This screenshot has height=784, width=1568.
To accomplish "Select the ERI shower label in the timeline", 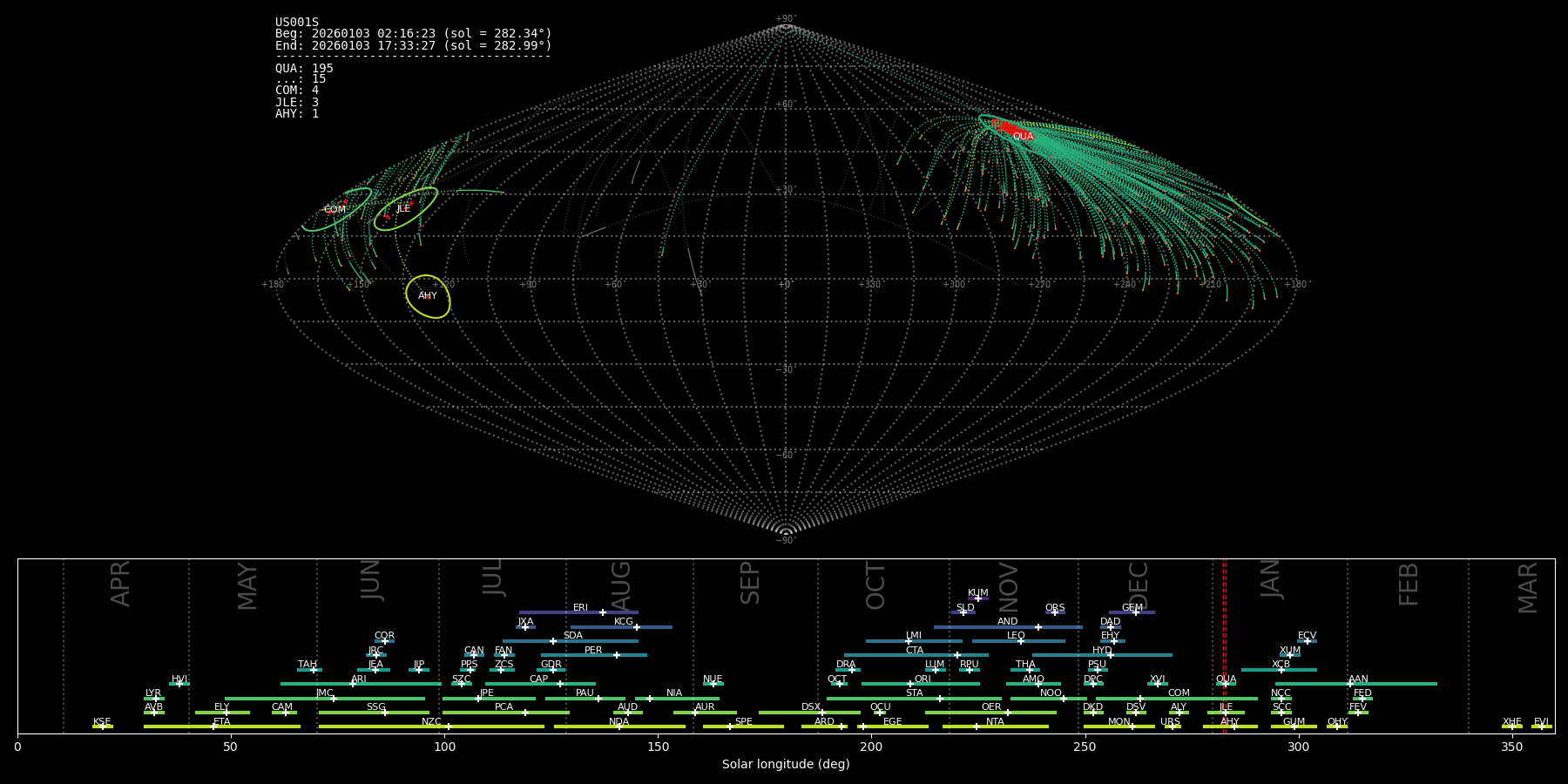I will 580,608.
